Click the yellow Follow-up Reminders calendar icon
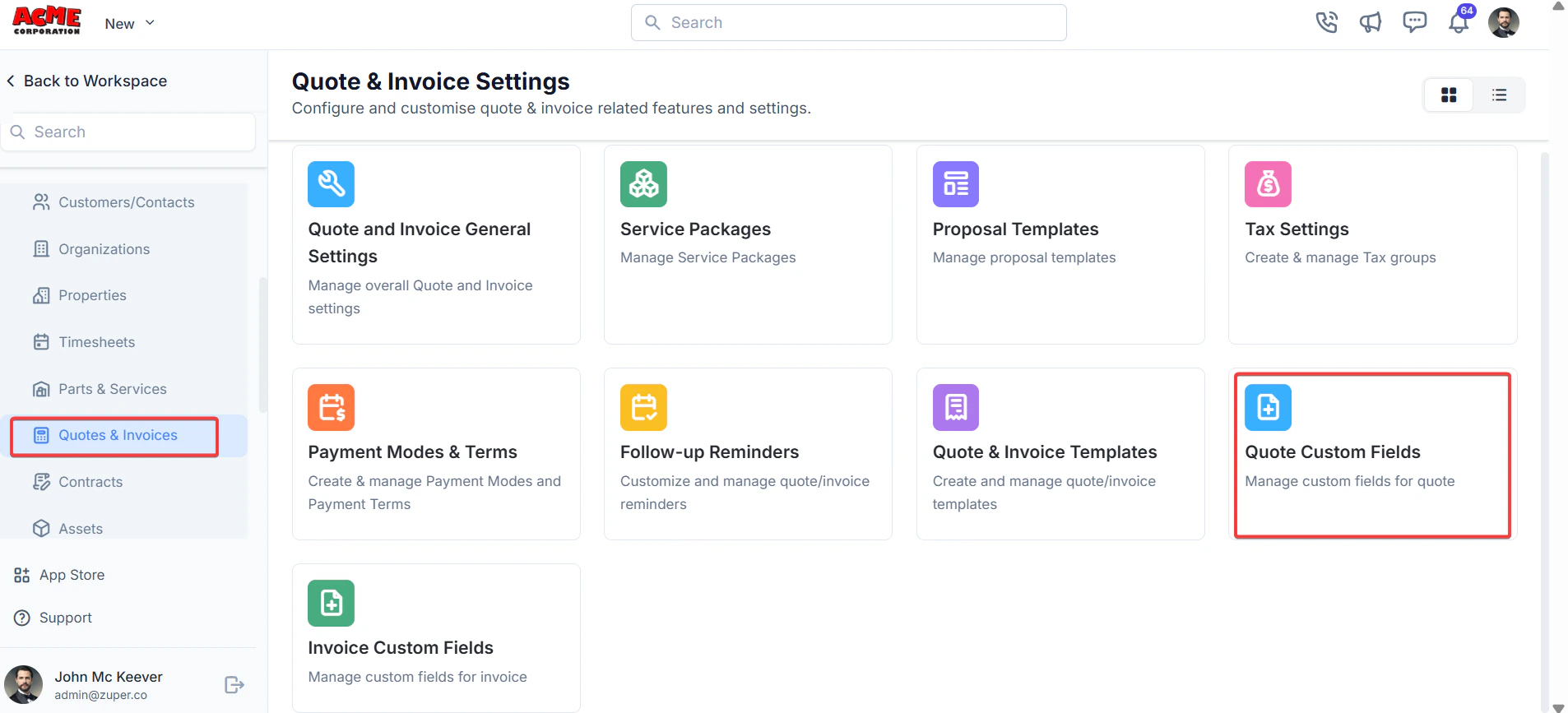Screen dimensions: 1568x713 click(x=643, y=407)
